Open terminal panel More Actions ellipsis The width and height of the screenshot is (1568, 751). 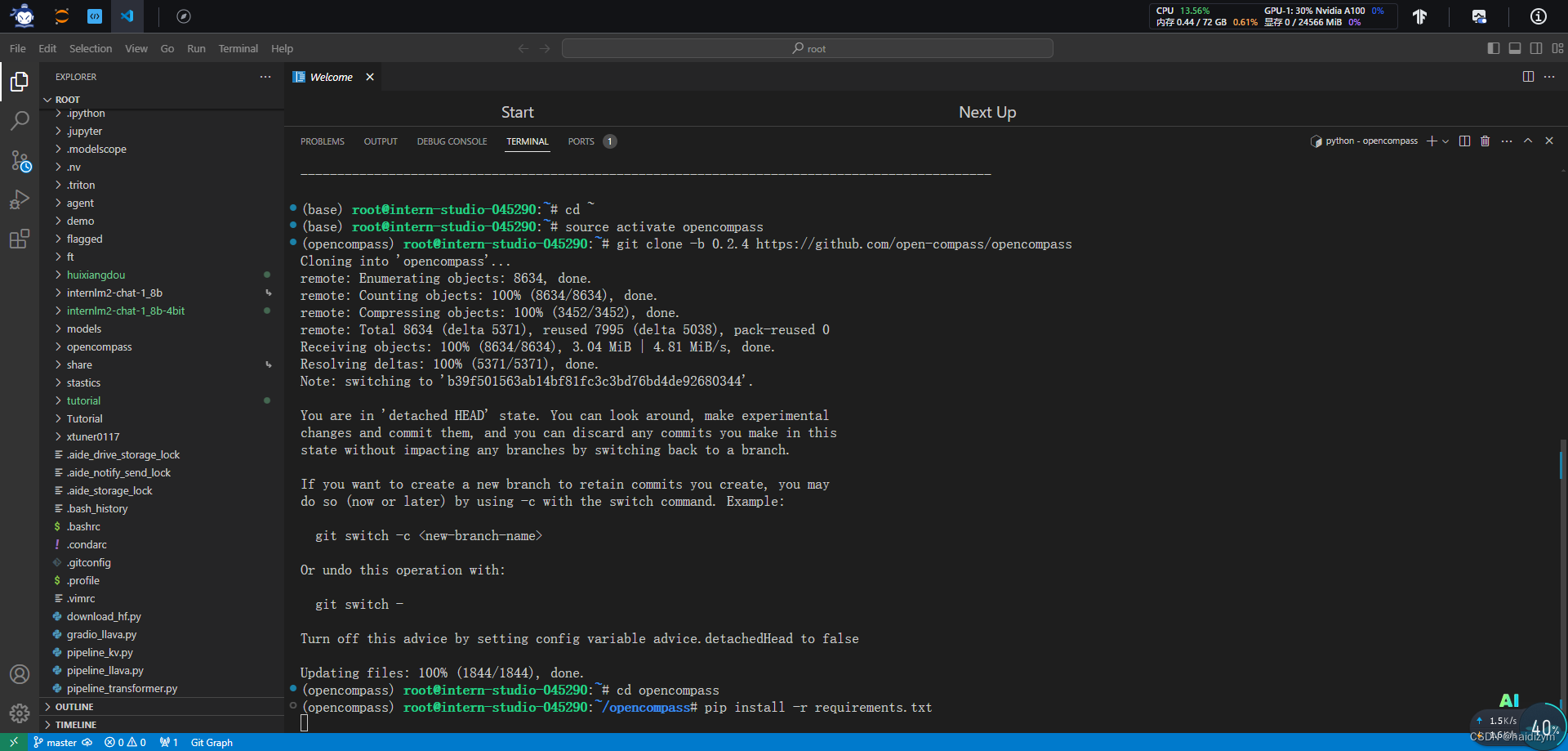pyautogui.click(x=1507, y=141)
